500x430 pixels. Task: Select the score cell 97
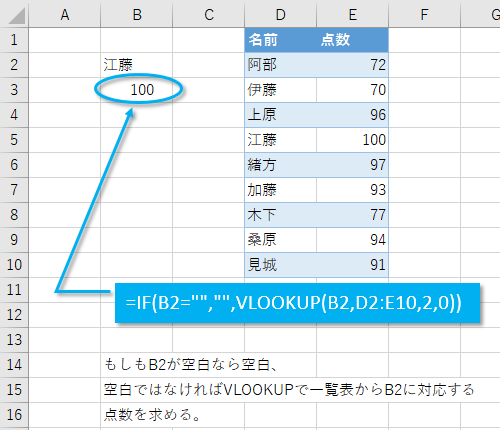click(353, 165)
